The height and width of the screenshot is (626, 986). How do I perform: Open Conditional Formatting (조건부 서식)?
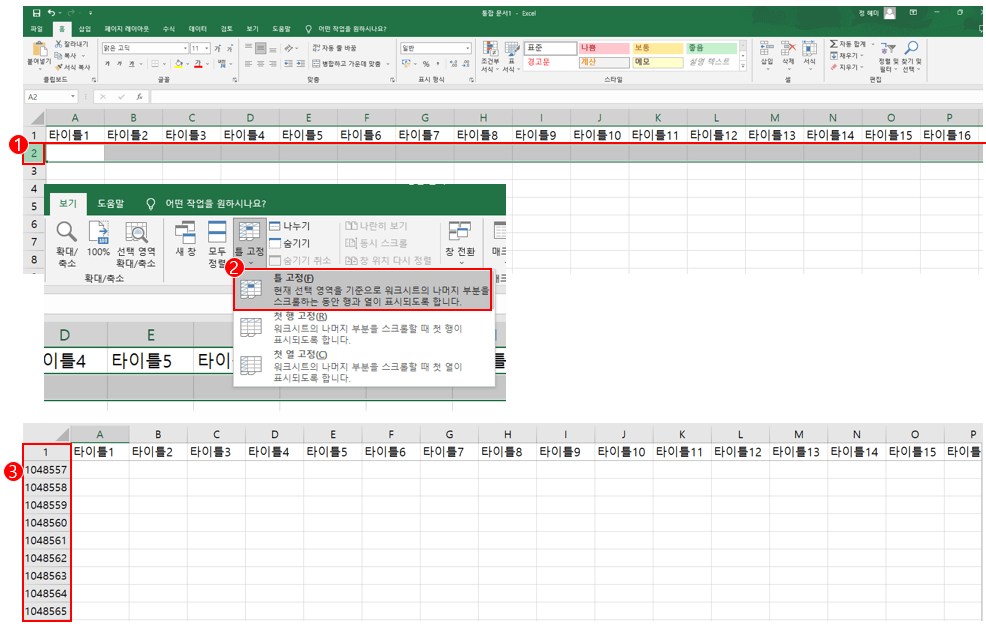[490, 57]
